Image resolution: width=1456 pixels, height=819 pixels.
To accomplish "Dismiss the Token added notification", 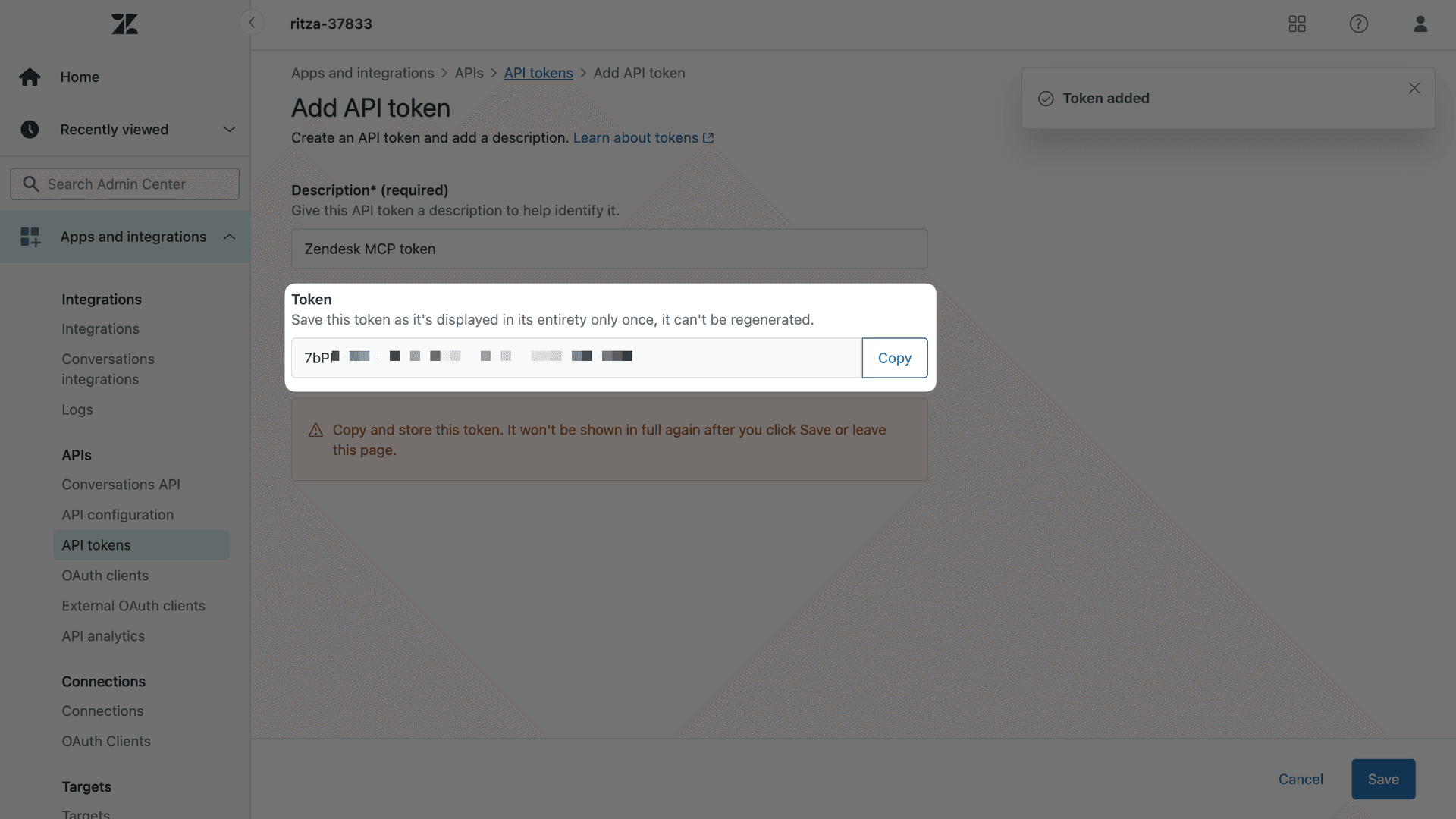I will (x=1414, y=88).
